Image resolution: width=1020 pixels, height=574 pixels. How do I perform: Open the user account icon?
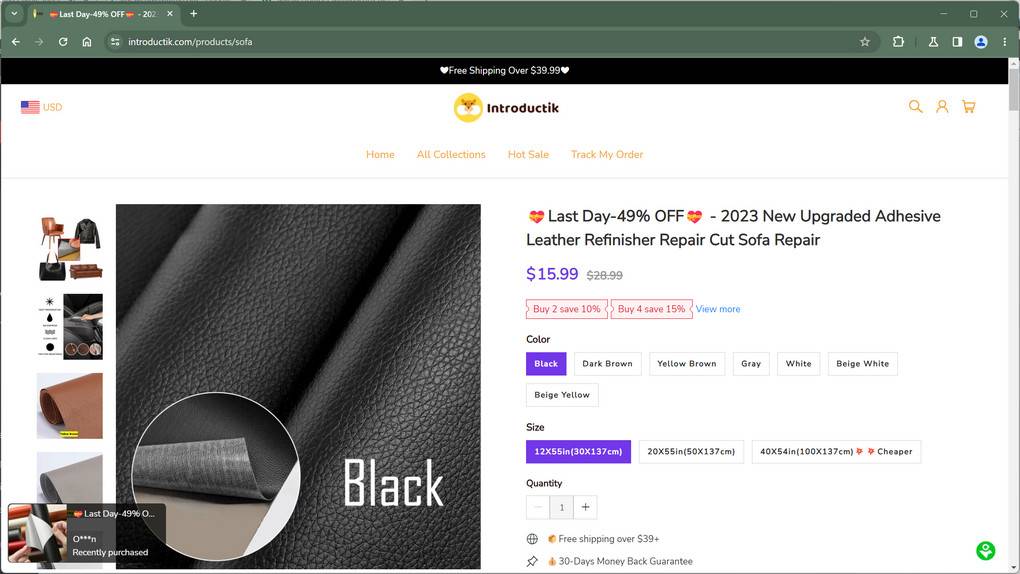point(942,107)
